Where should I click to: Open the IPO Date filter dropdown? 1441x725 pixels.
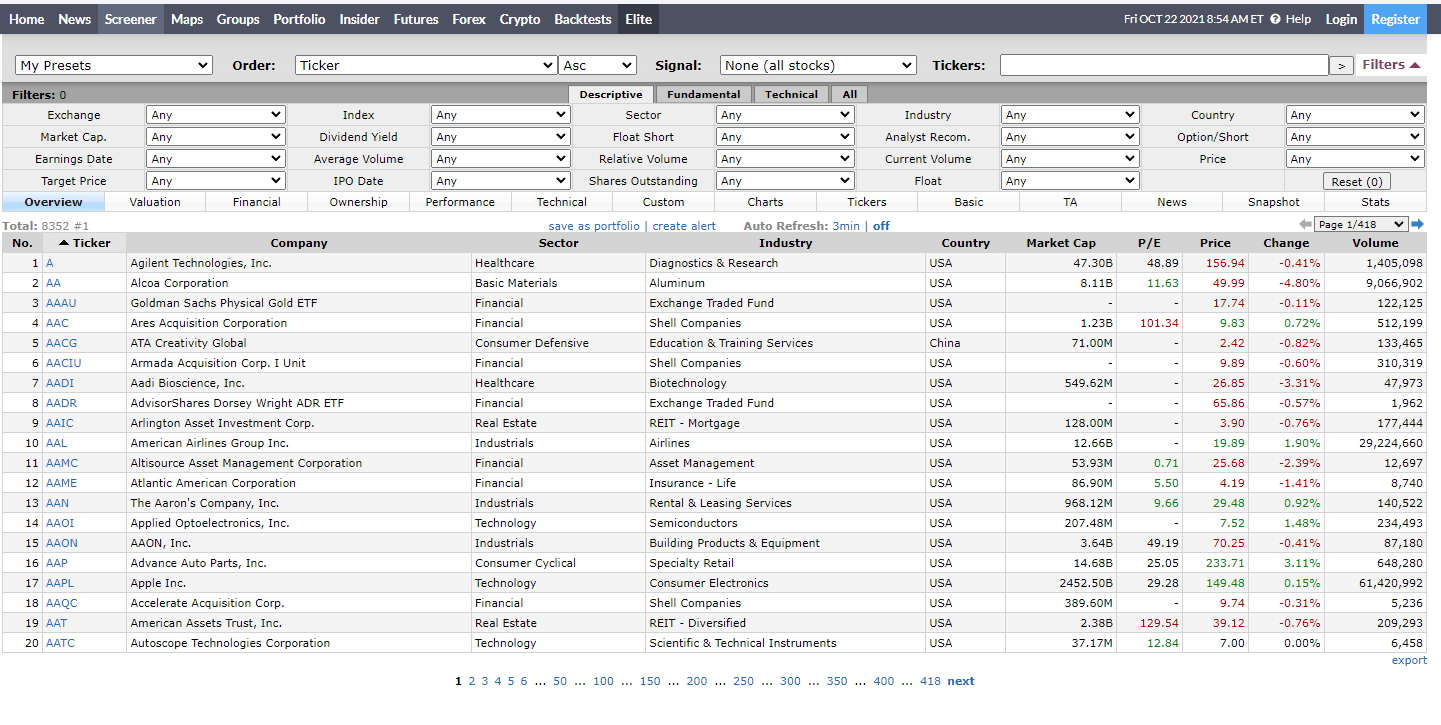[x=501, y=181]
